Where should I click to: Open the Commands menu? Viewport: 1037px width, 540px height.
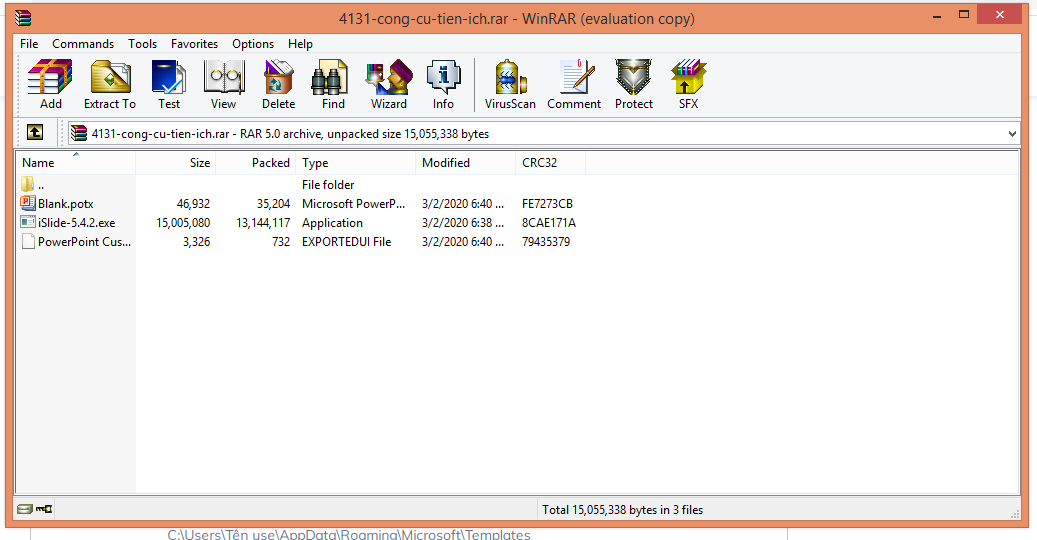tap(83, 44)
